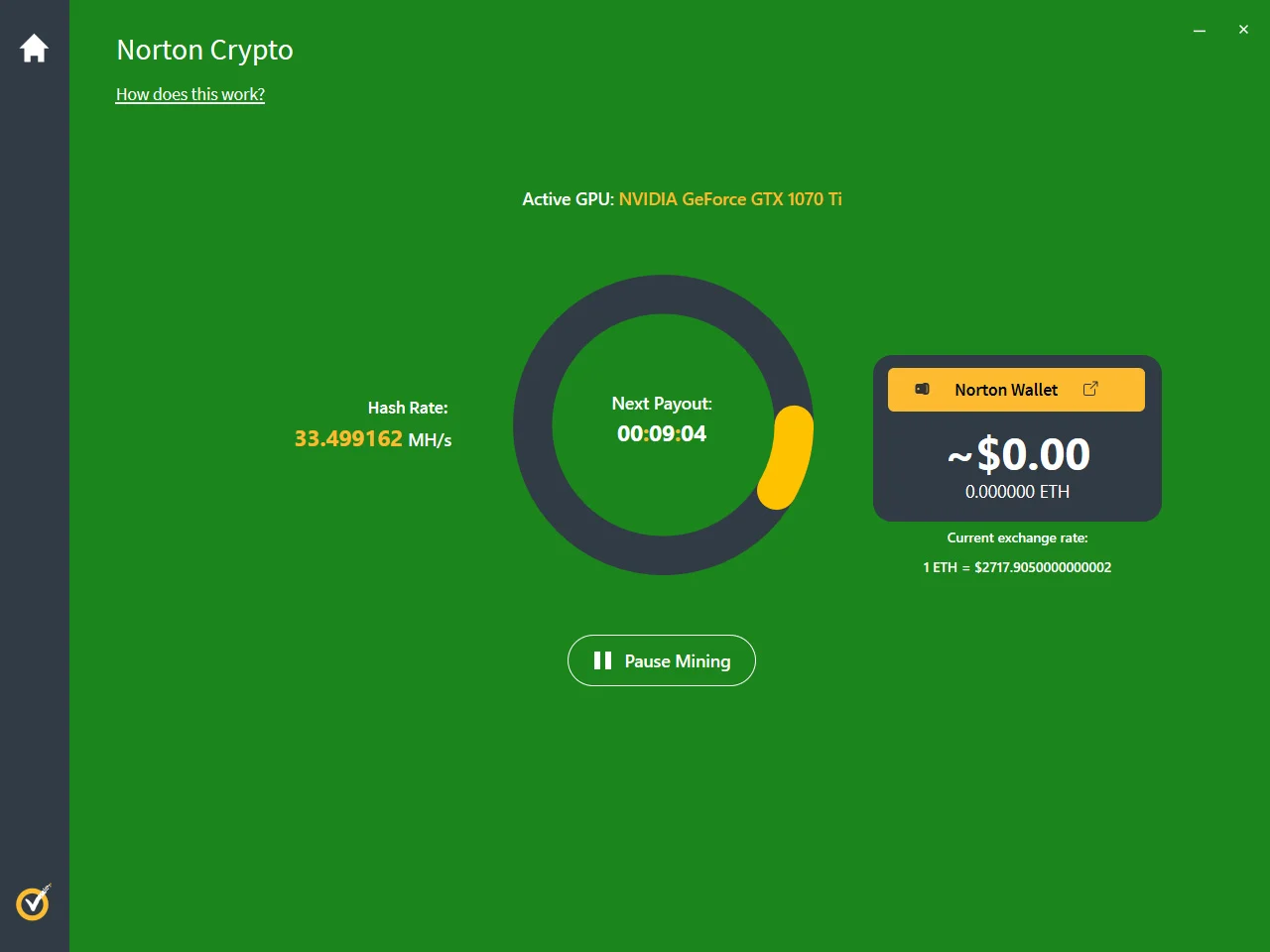Click the pause bars icon
1270x952 pixels.
point(602,660)
